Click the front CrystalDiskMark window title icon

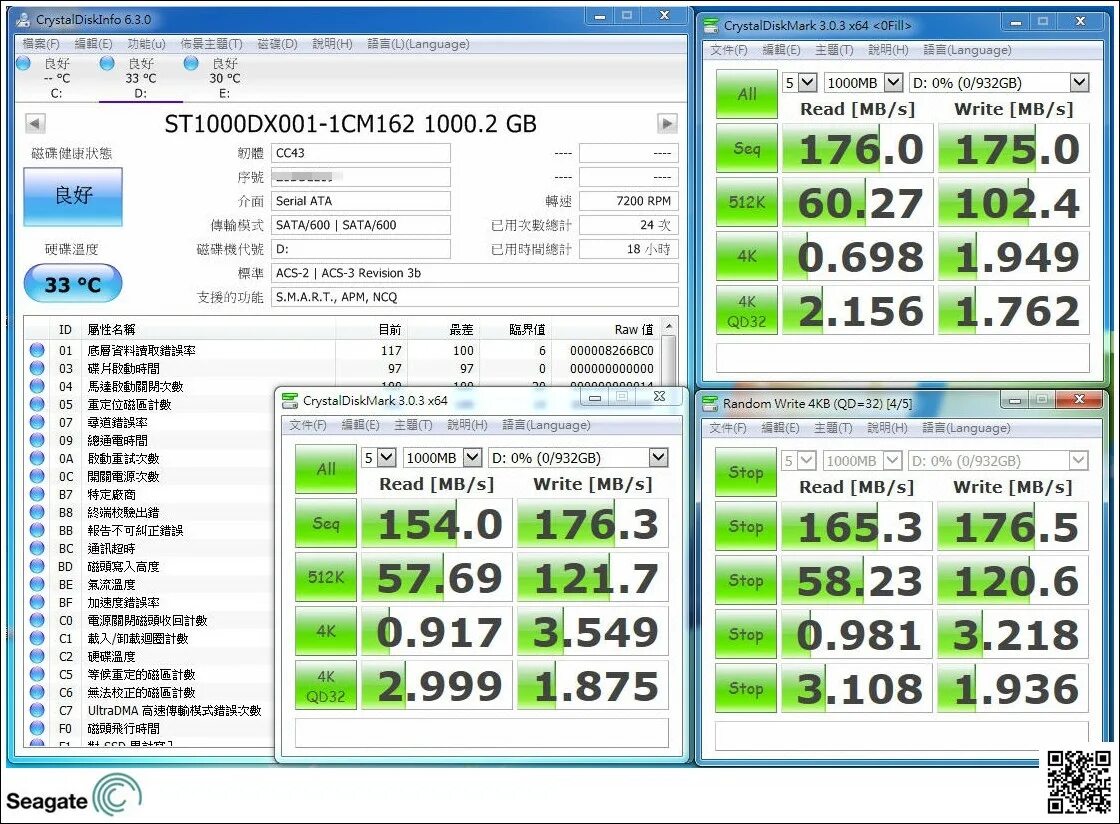290,401
